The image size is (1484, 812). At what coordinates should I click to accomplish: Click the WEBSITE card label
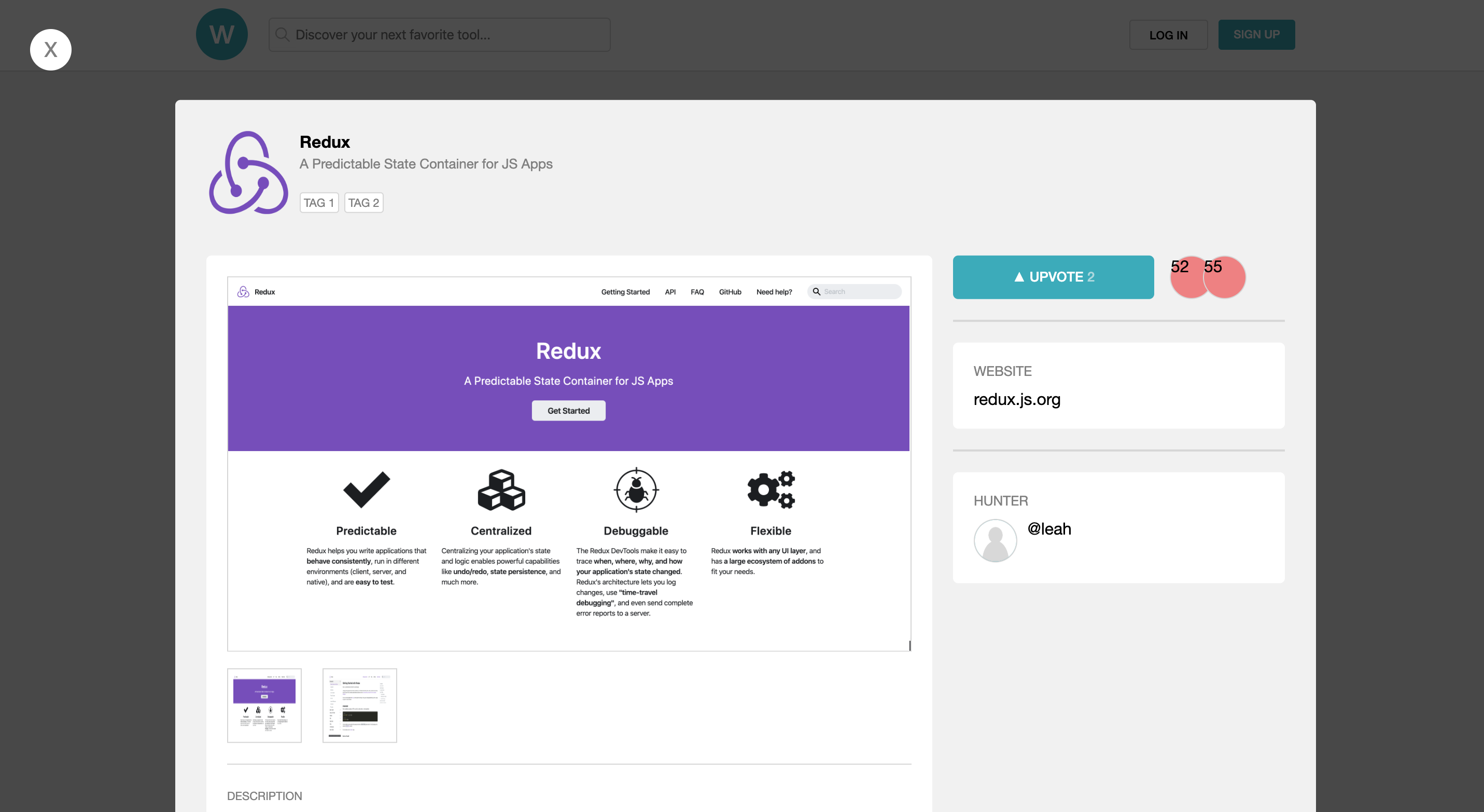1002,371
